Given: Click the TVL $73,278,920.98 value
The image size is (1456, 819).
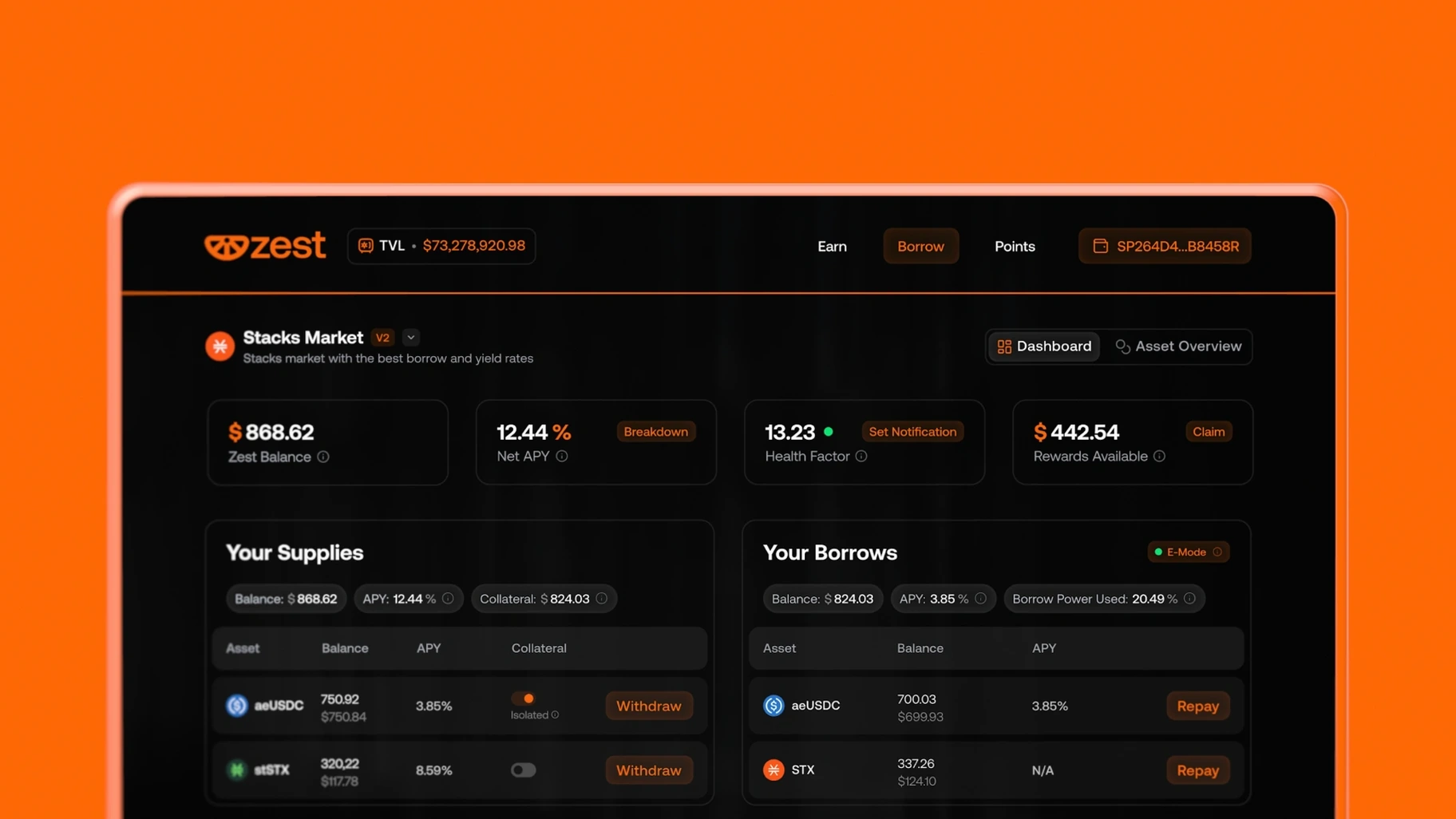Looking at the screenshot, I should (x=474, y=246).
